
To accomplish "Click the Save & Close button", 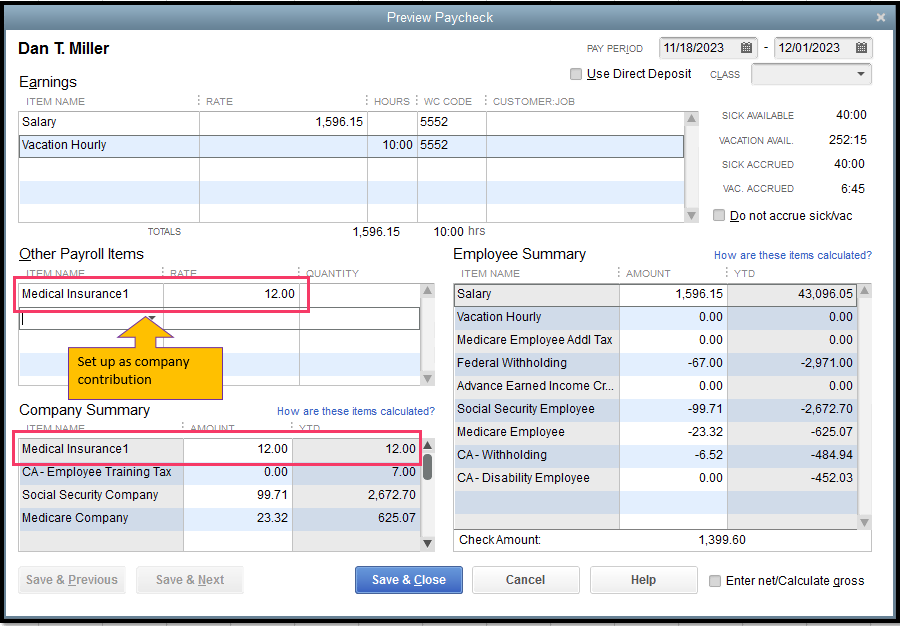I will pos(408,580).
